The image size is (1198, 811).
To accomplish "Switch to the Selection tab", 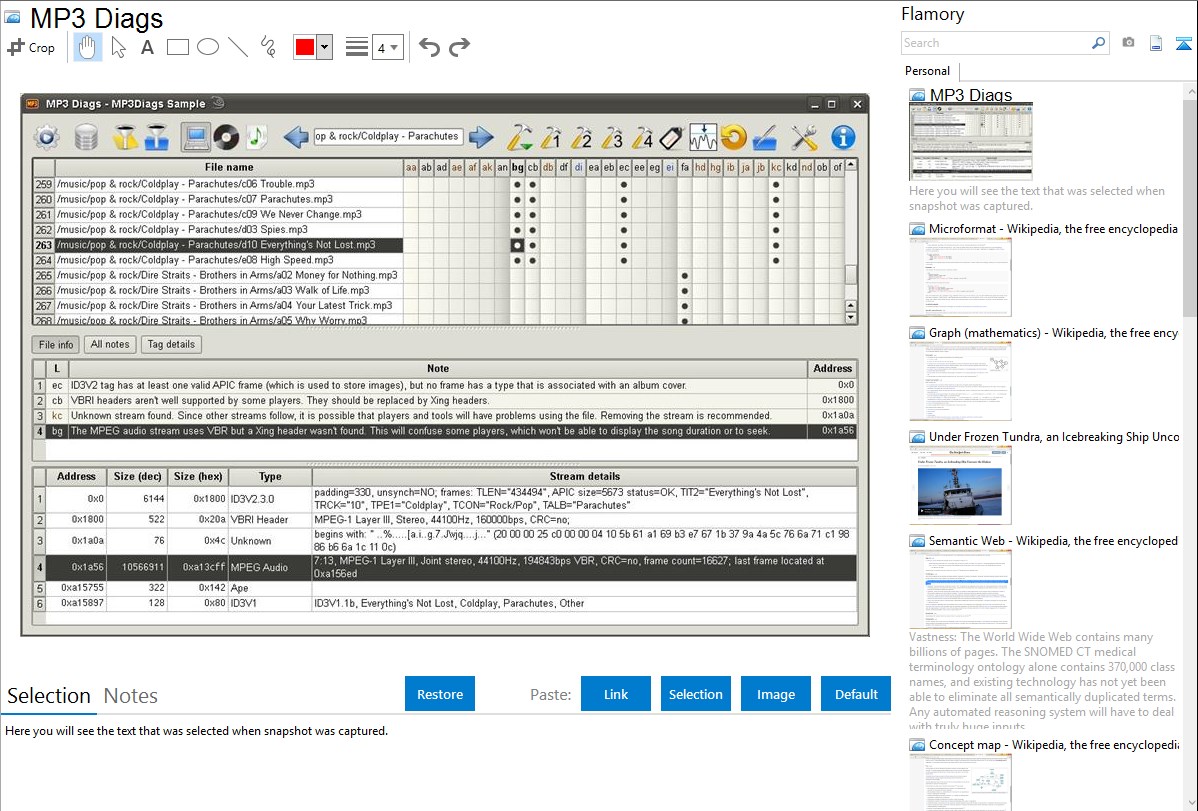I will pyautogui.click(x=49, y=696).
